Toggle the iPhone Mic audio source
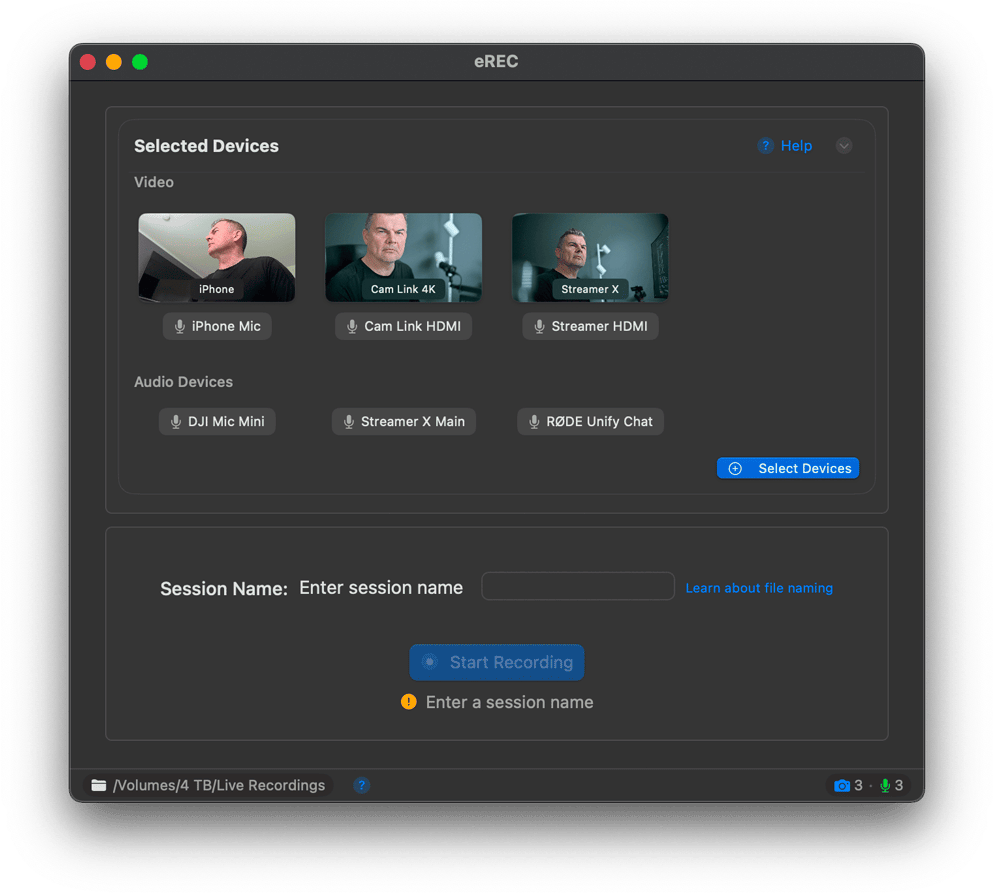Viewport: 993px width, 893px height. pyautogui.click(x=217, y=326)
